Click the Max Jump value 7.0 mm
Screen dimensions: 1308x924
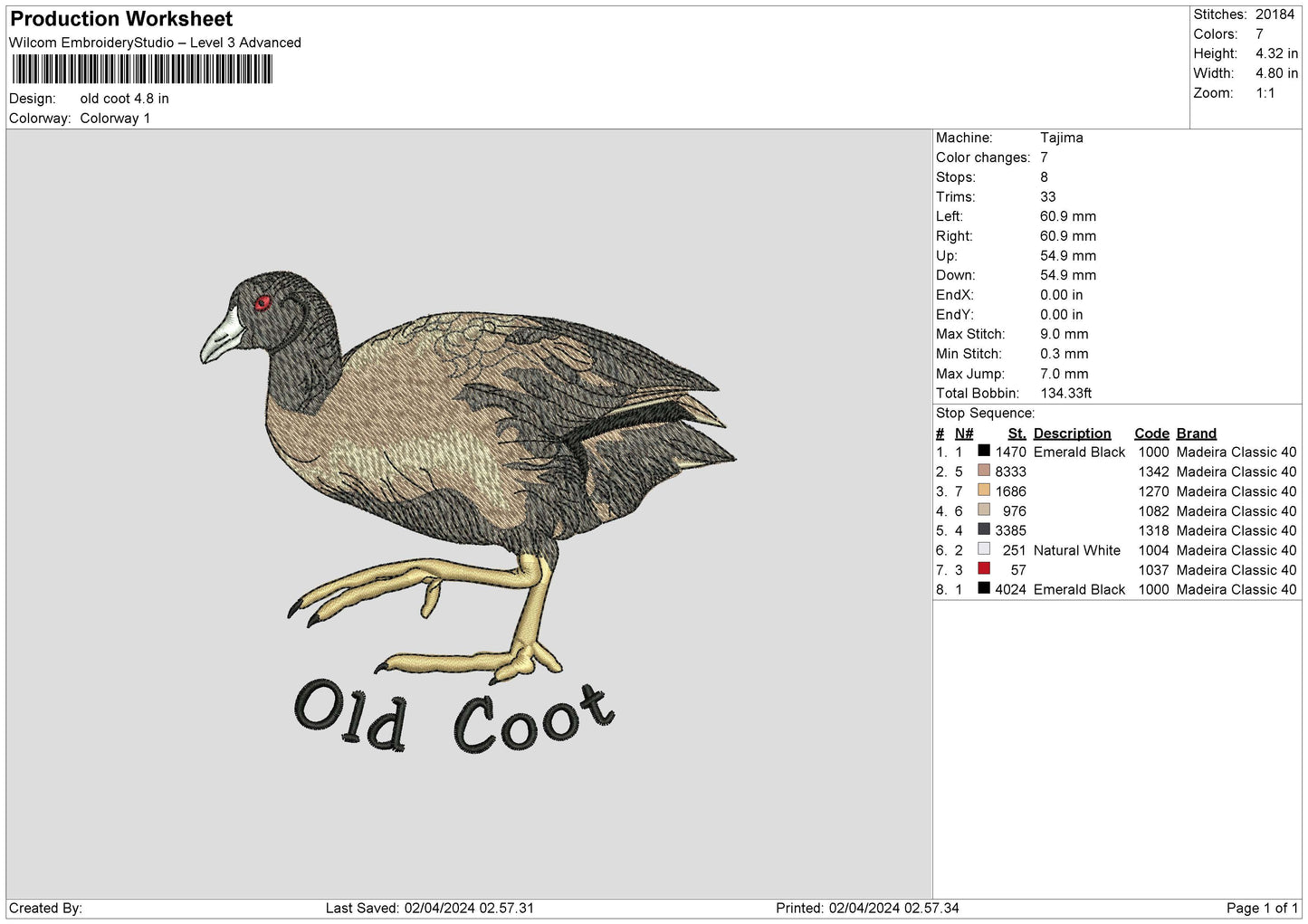click(x=1064, y=374)
